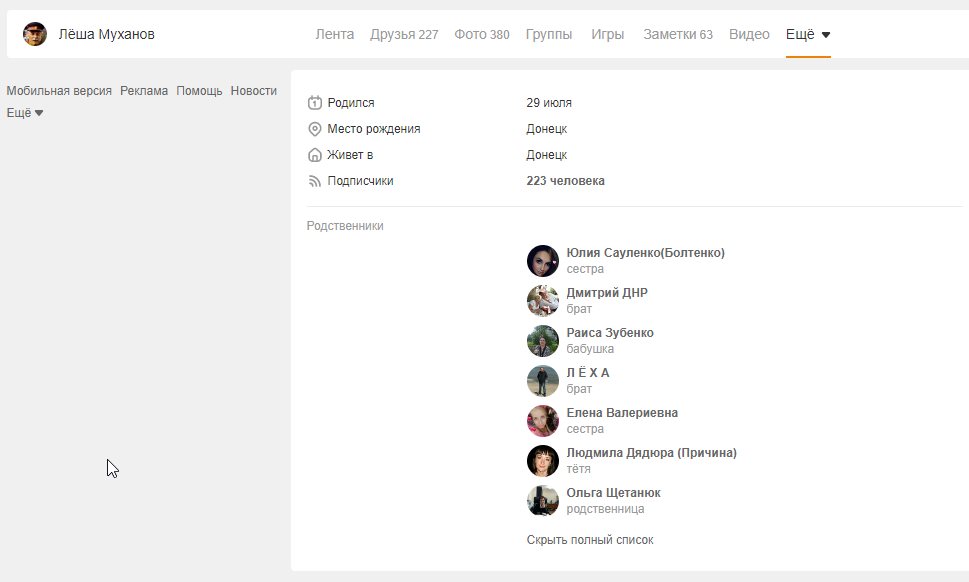Open the Мобильная версия link
The width and height of the screenshot is (969, 582).
(59, 90)
